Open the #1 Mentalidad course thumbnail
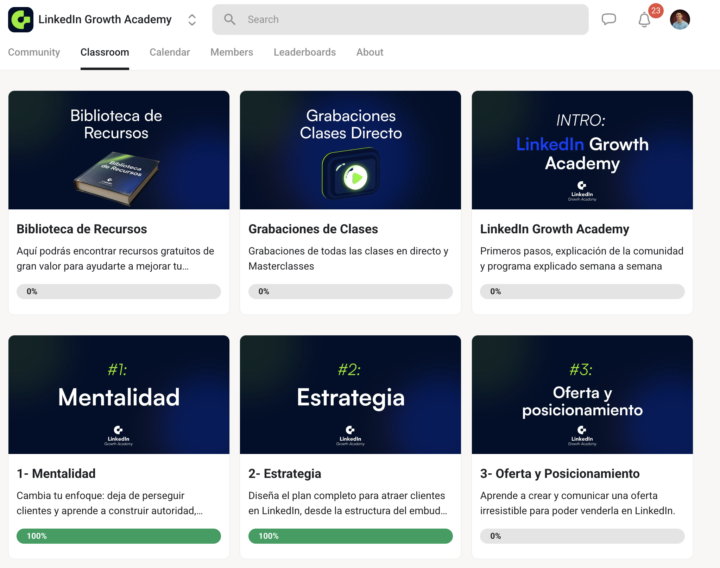The image size is (720, 568). (119, 394)
